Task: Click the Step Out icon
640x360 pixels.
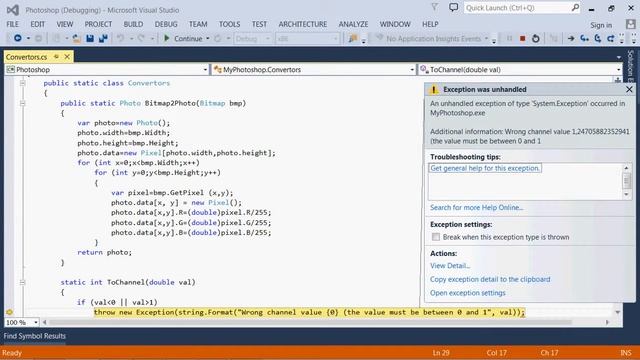Action: (x=611, y=38)
